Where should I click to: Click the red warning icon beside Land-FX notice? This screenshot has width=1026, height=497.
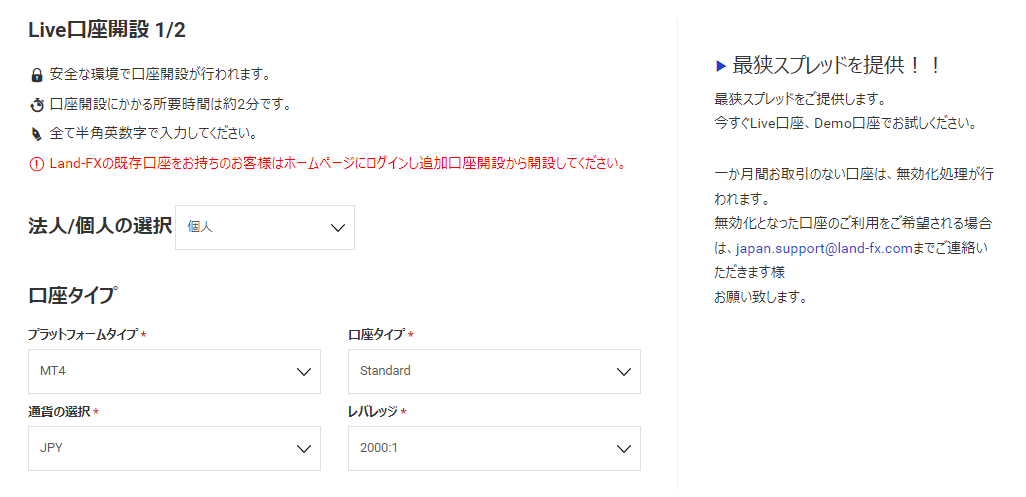[37, 163]
